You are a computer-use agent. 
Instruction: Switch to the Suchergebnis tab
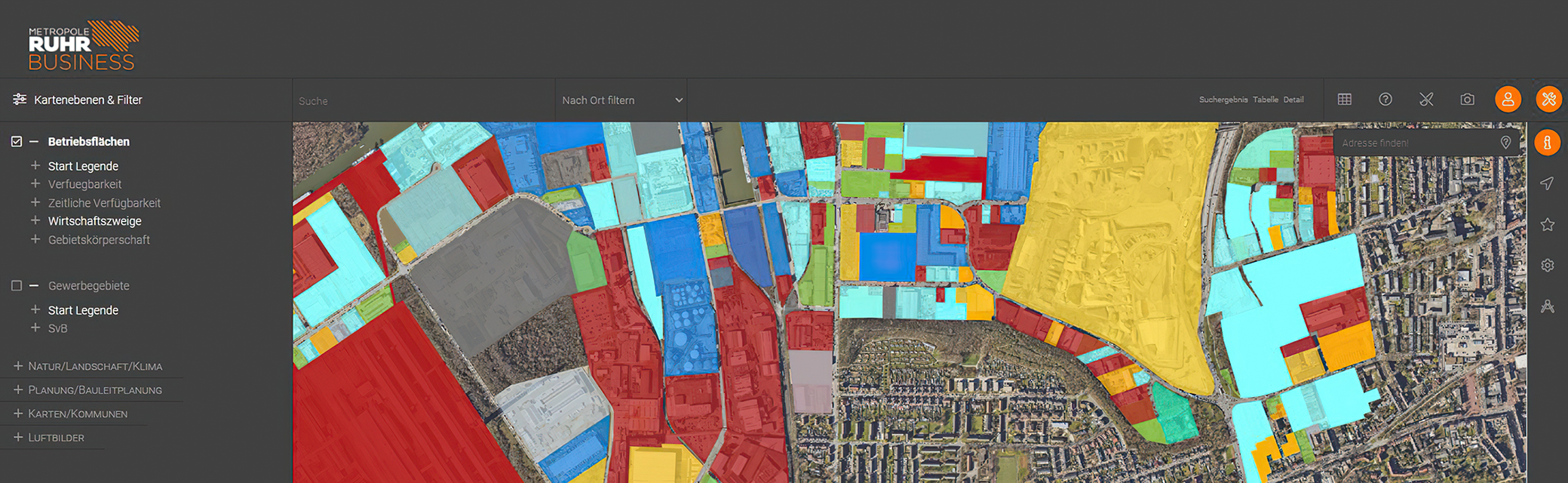[x=1223, y=100]
